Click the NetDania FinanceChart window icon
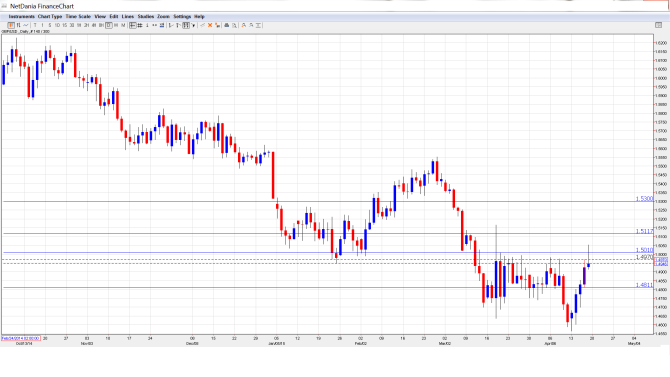This screenshot has width=670, height=377. pyautogui.click(x=4, y=6)
